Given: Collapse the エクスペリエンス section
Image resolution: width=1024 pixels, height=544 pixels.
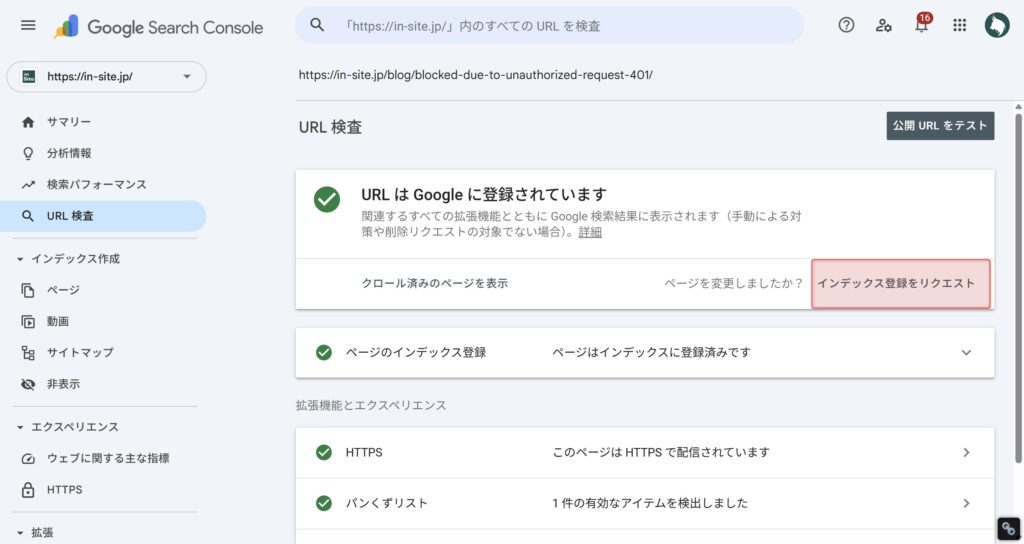Looking at the screenshot, I should click(x=20, y=427).
